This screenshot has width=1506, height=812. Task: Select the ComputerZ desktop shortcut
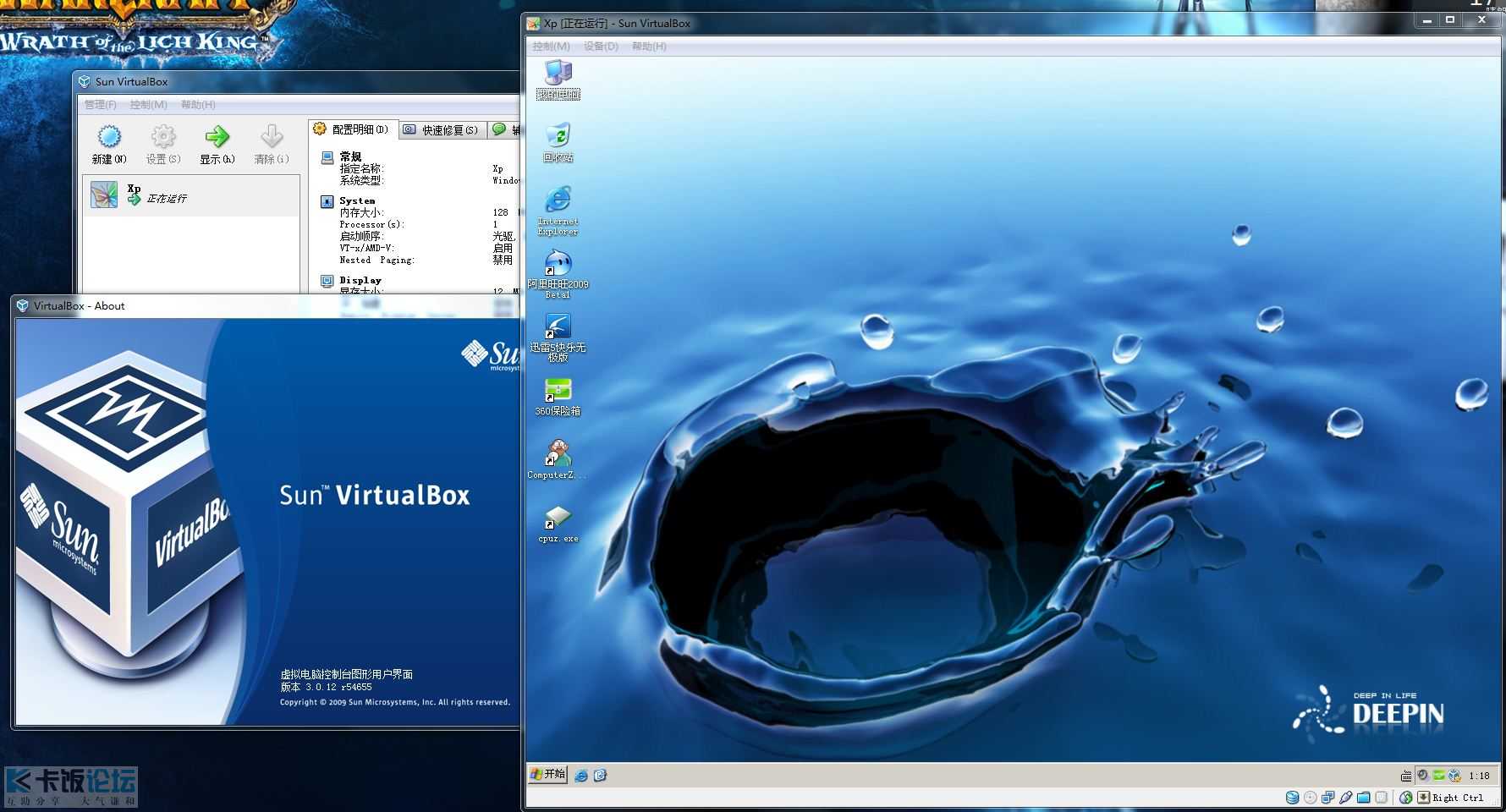[x=558, y=459]
